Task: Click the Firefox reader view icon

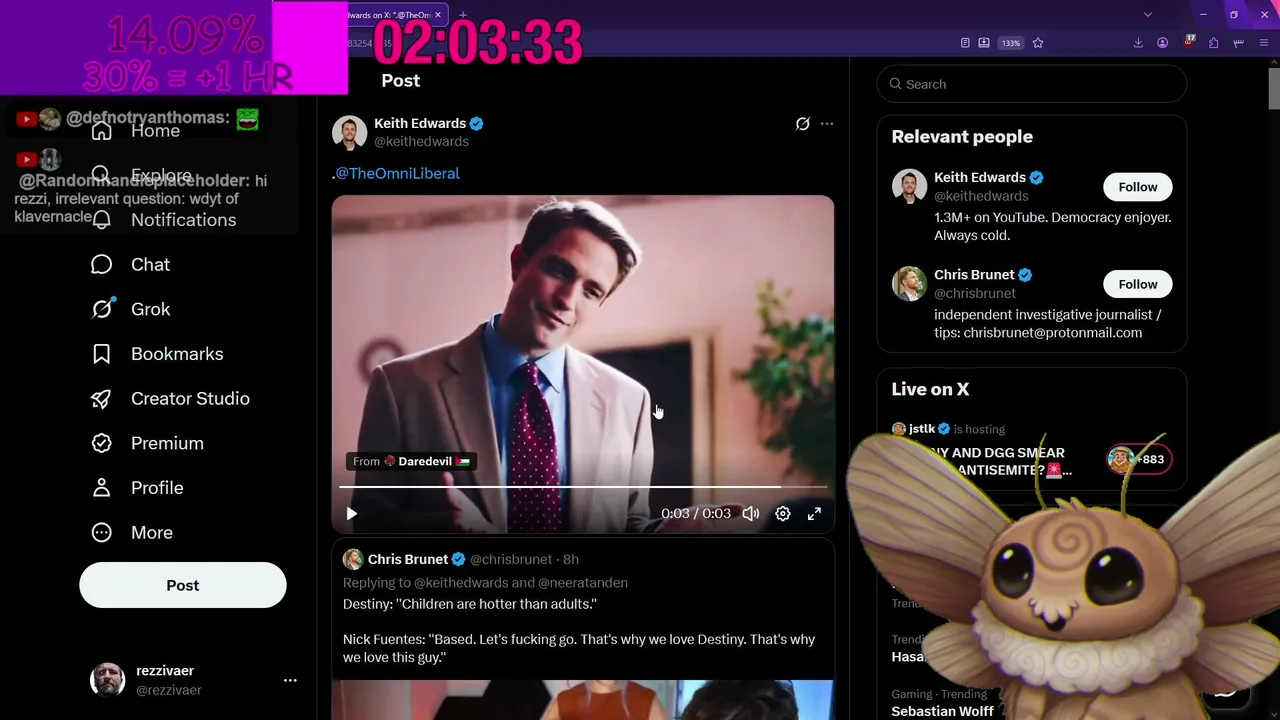Action: (965, 43)
